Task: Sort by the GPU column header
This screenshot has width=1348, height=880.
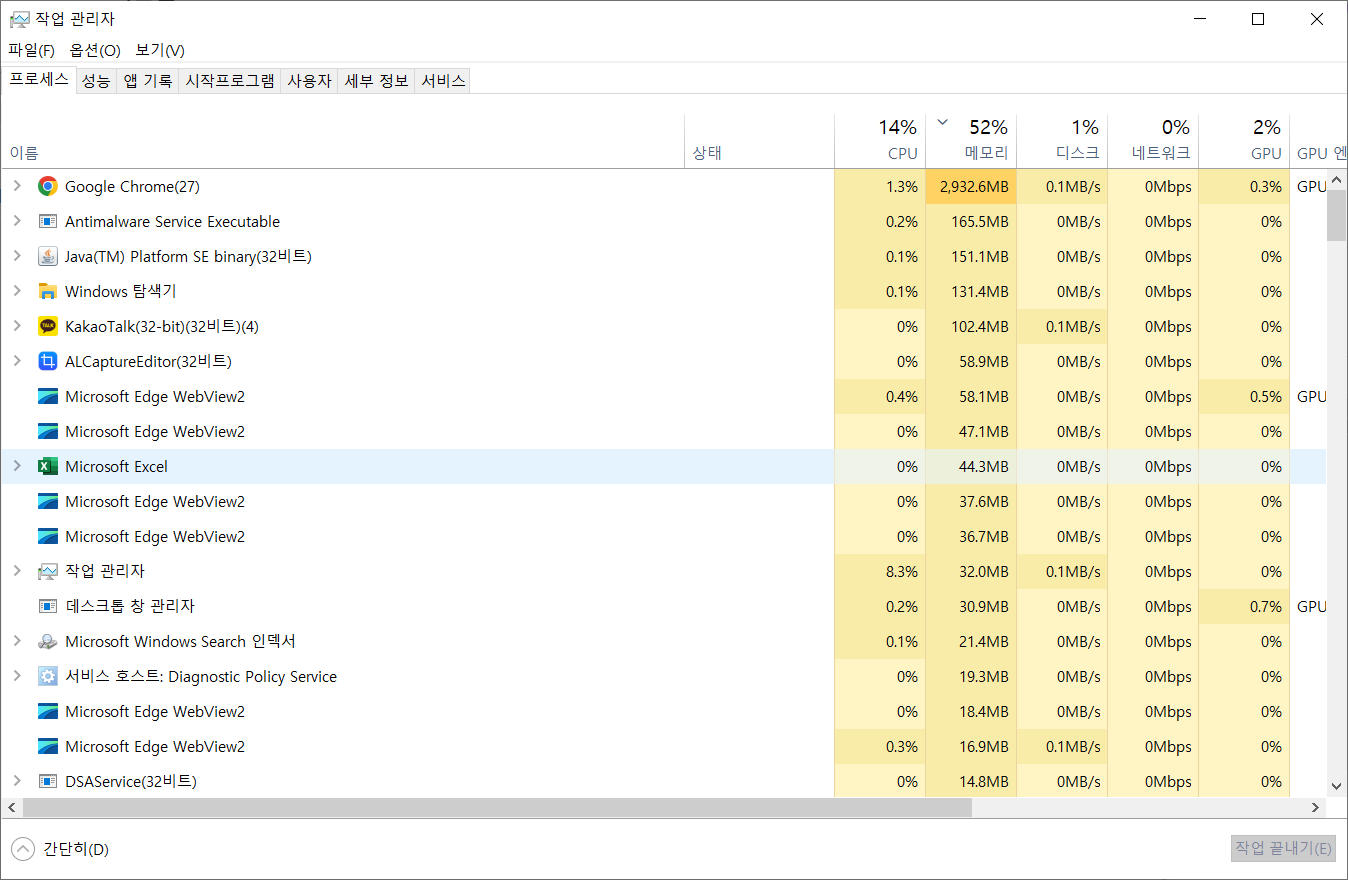Action: 1244,141
